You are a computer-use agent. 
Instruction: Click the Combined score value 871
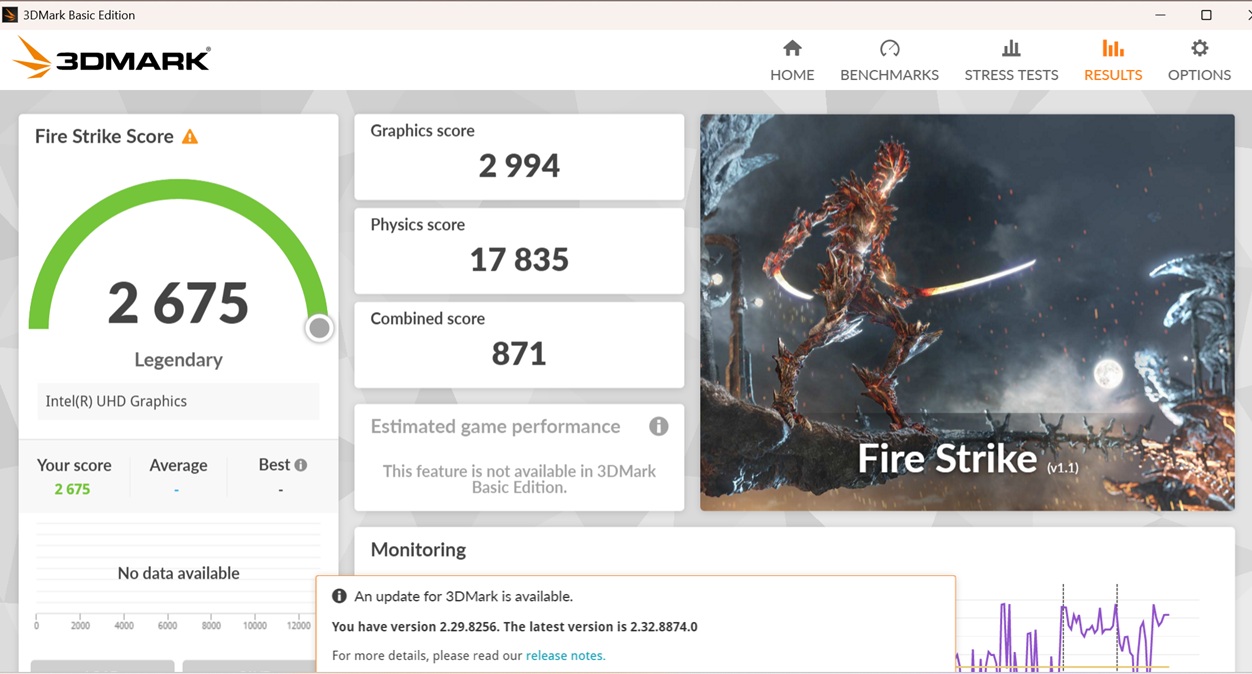tap(519, 354)
